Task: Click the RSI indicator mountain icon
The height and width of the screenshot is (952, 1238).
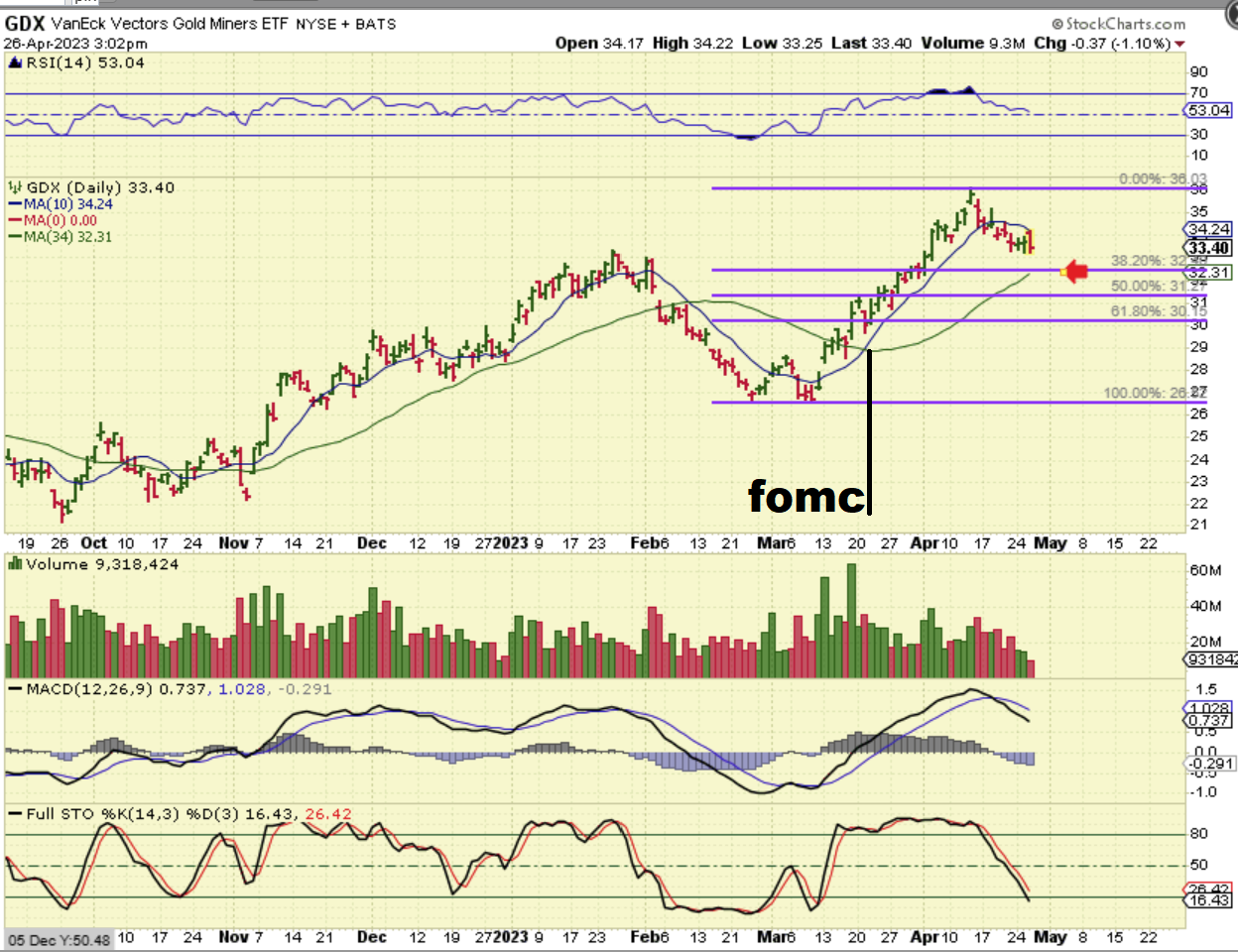Action: 16,62
